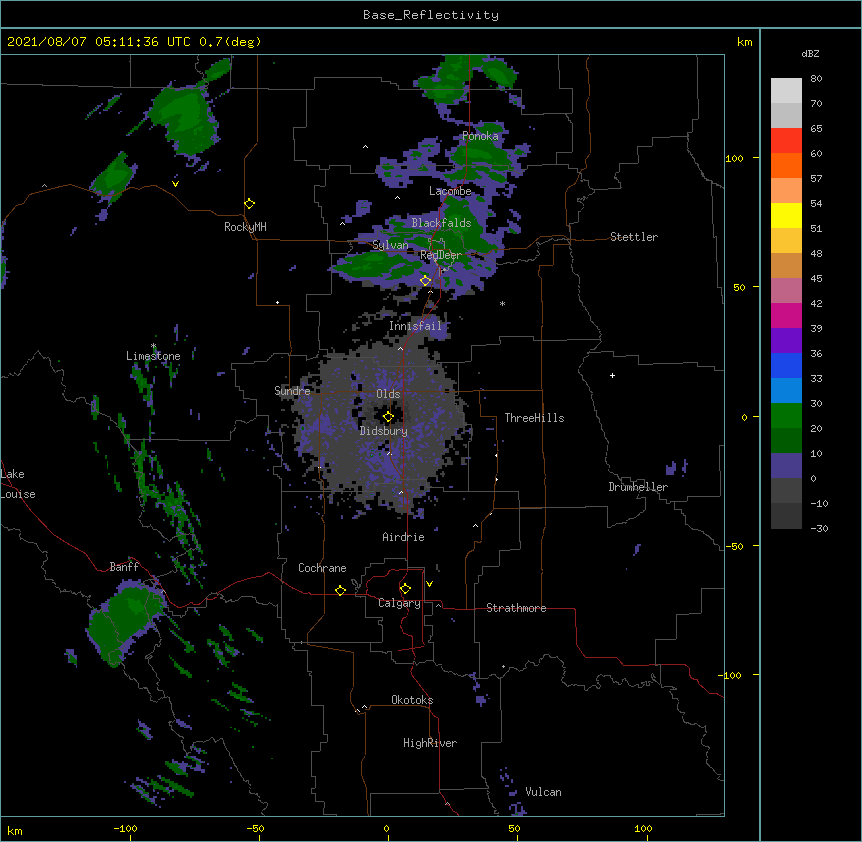Click the -50 tick on the bottom axis
The image size is (862, 842).
pos(255,828)
